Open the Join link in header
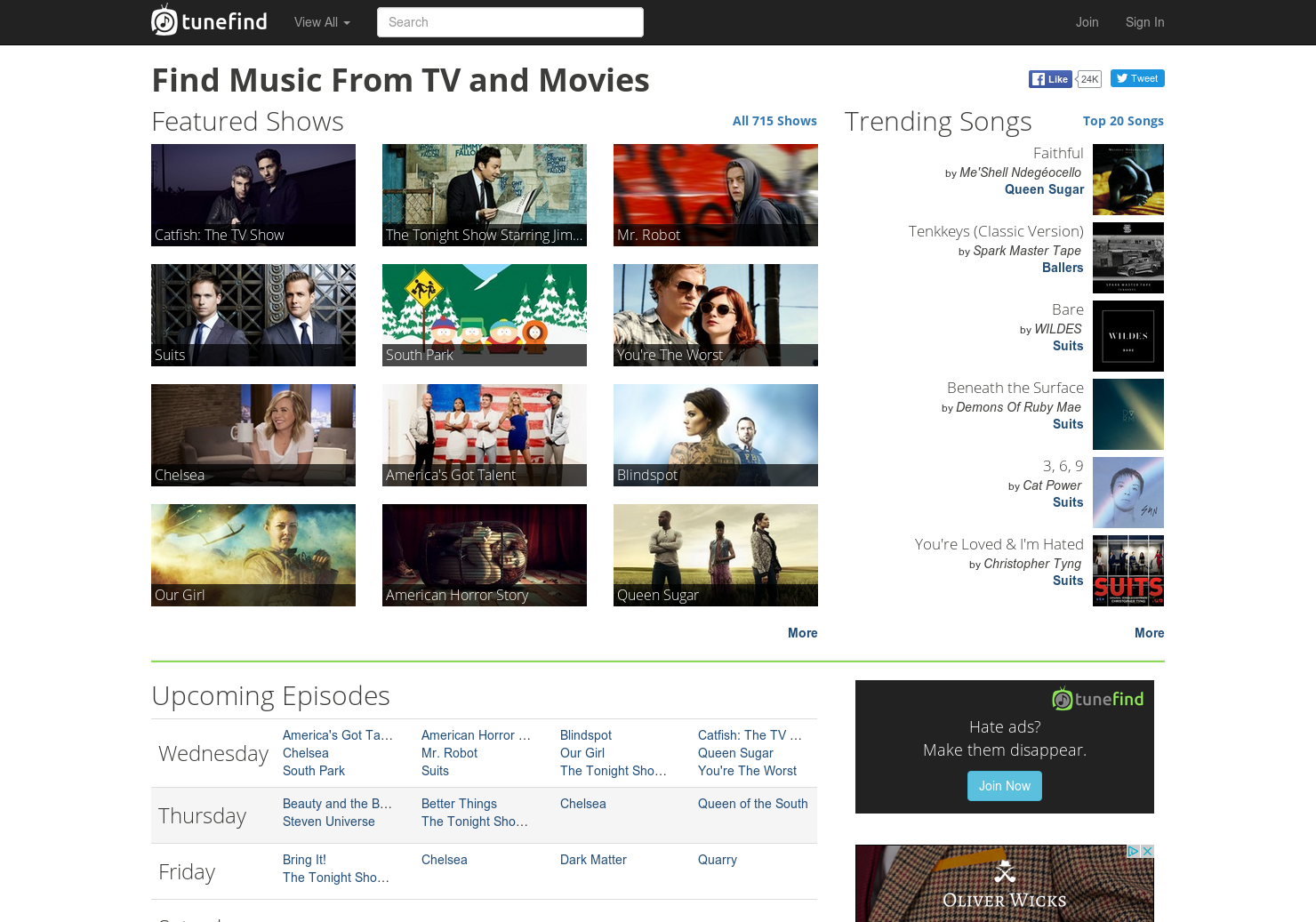 click(1087, 22)
